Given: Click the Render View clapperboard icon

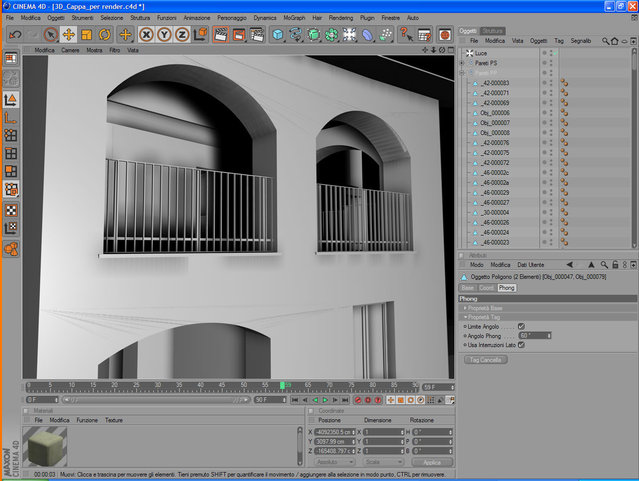Looking at the screenshot, I should (x=220, y=35).
